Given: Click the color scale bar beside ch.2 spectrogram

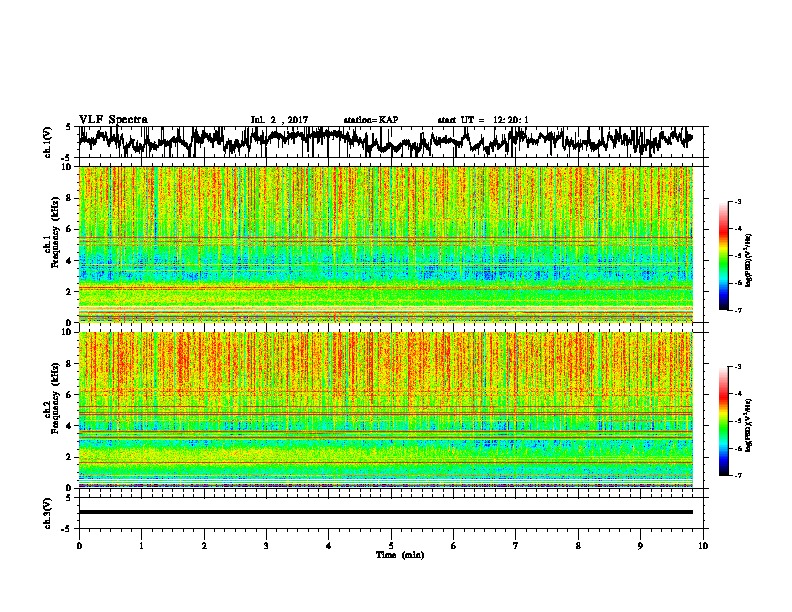Looking at the screenshot, I should (723, 421).
